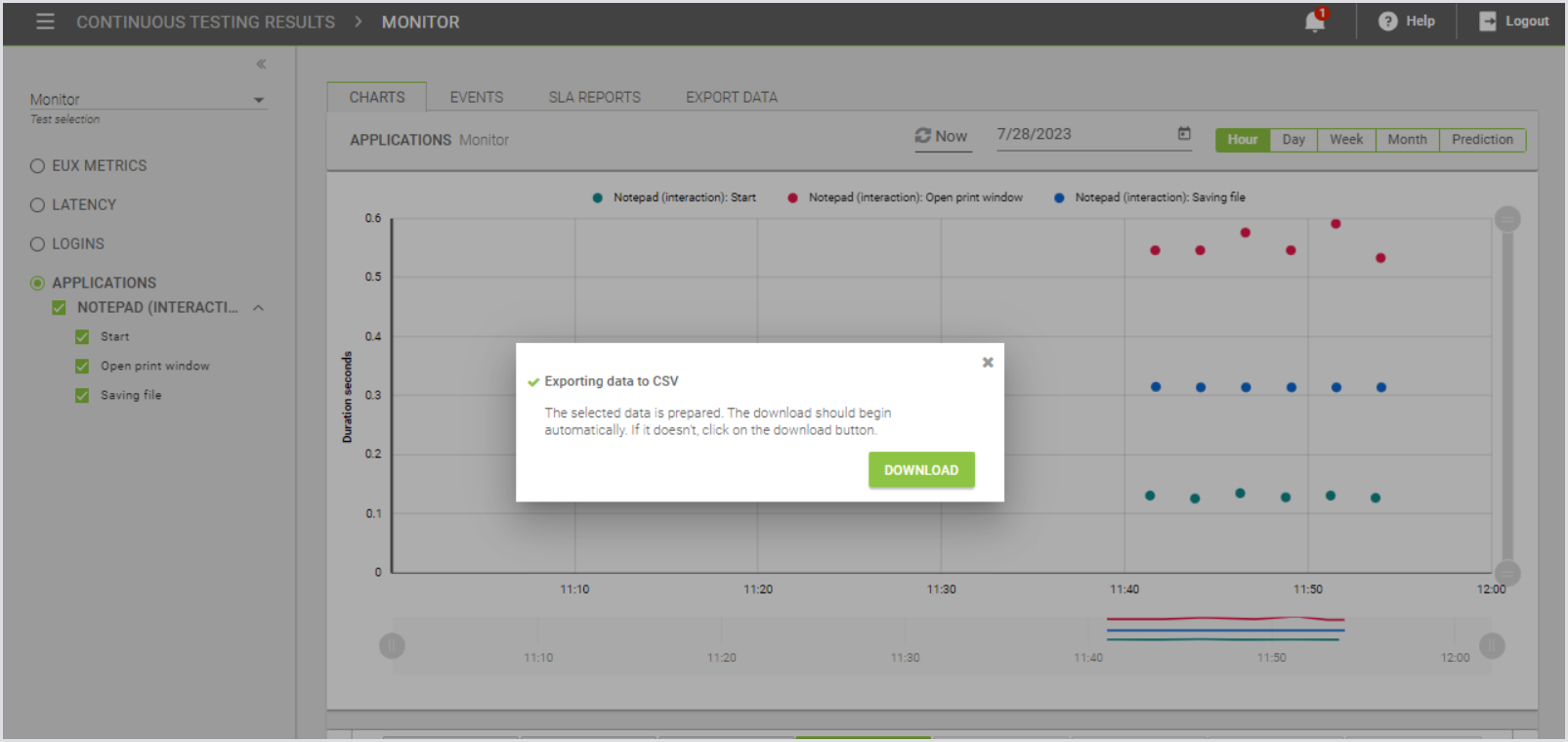The image size is (1568, 742).
Task: Click the Logout icon
Action: (x=1487, y=22)
